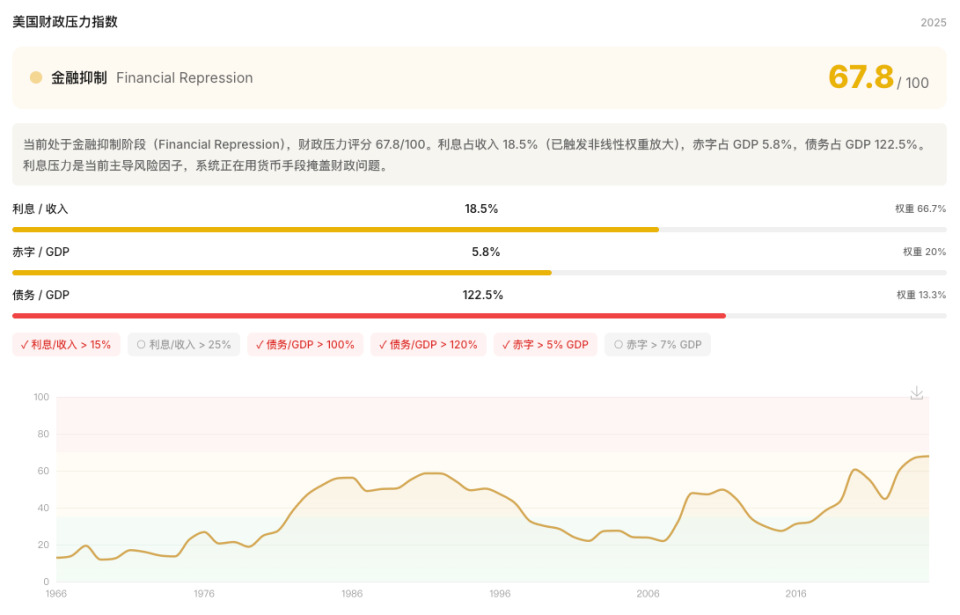Image resolution: width=960 pixels, height=615 pixels.
Task: Click the 2025 year label
Action: point(933,23)
